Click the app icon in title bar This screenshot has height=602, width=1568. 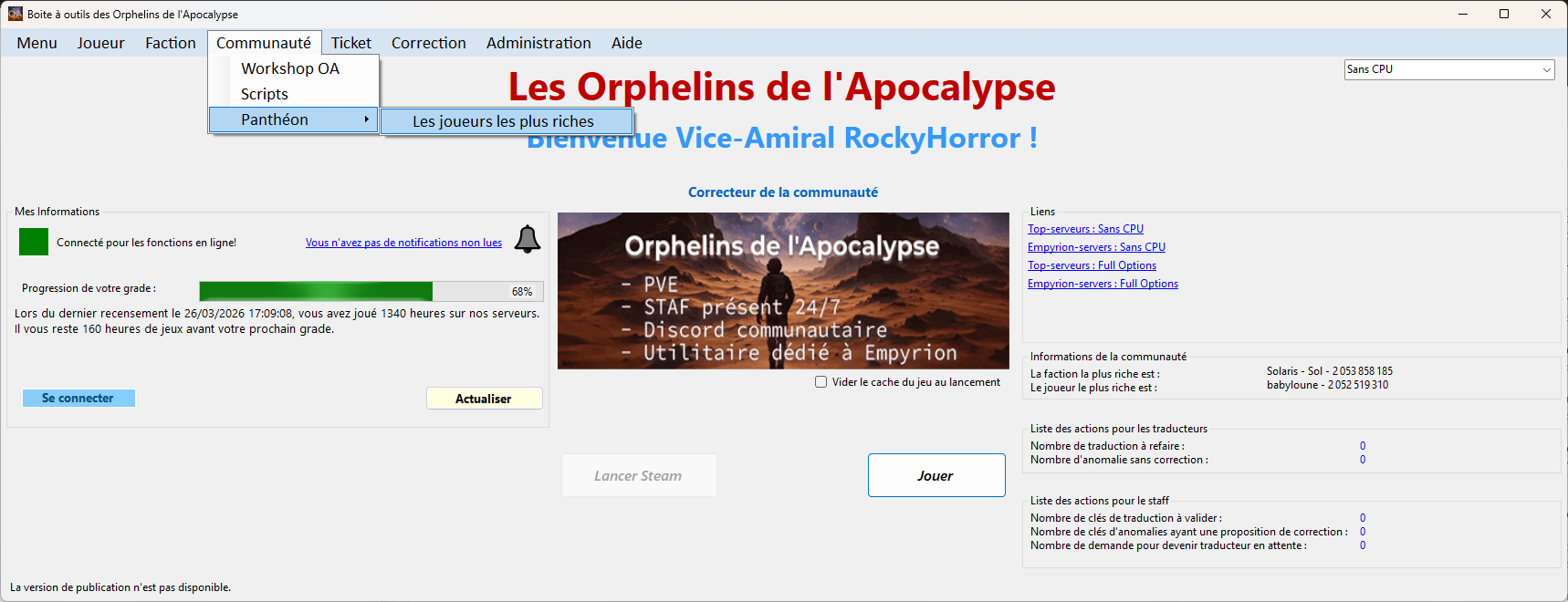[15, 14]
